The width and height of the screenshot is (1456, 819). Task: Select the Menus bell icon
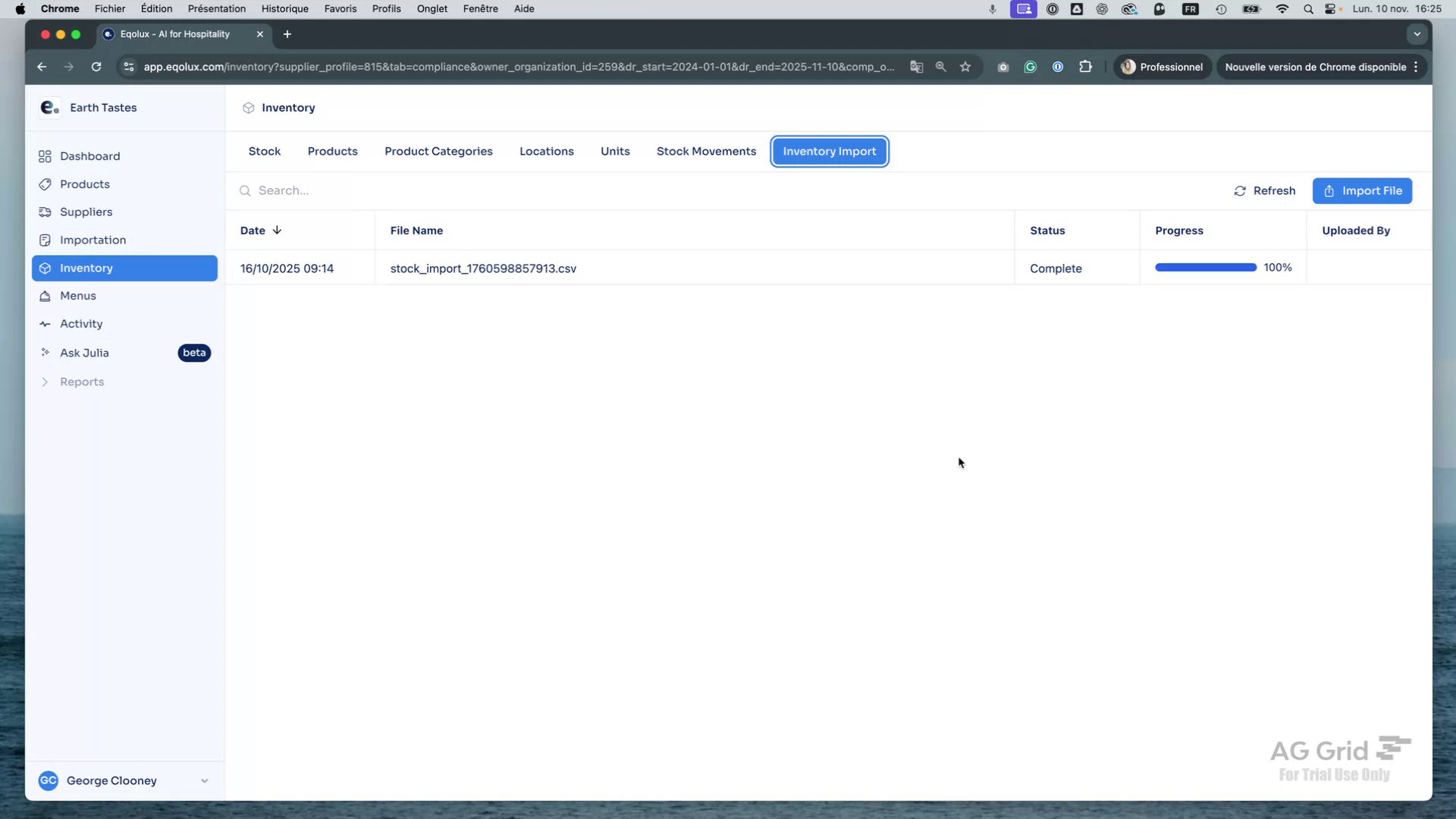[x=45, y=296]
